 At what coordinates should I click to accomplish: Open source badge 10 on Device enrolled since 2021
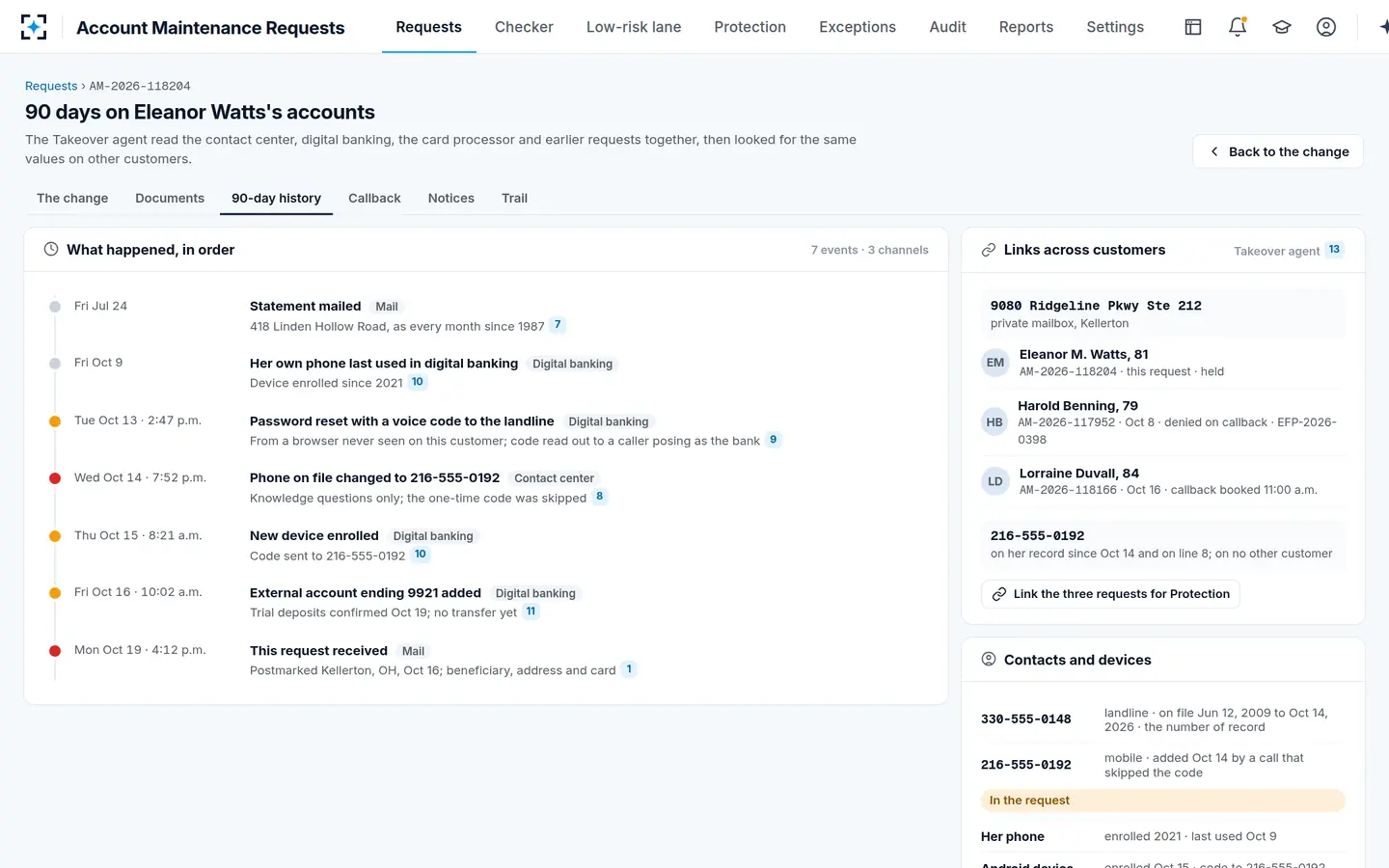[418, 382]
